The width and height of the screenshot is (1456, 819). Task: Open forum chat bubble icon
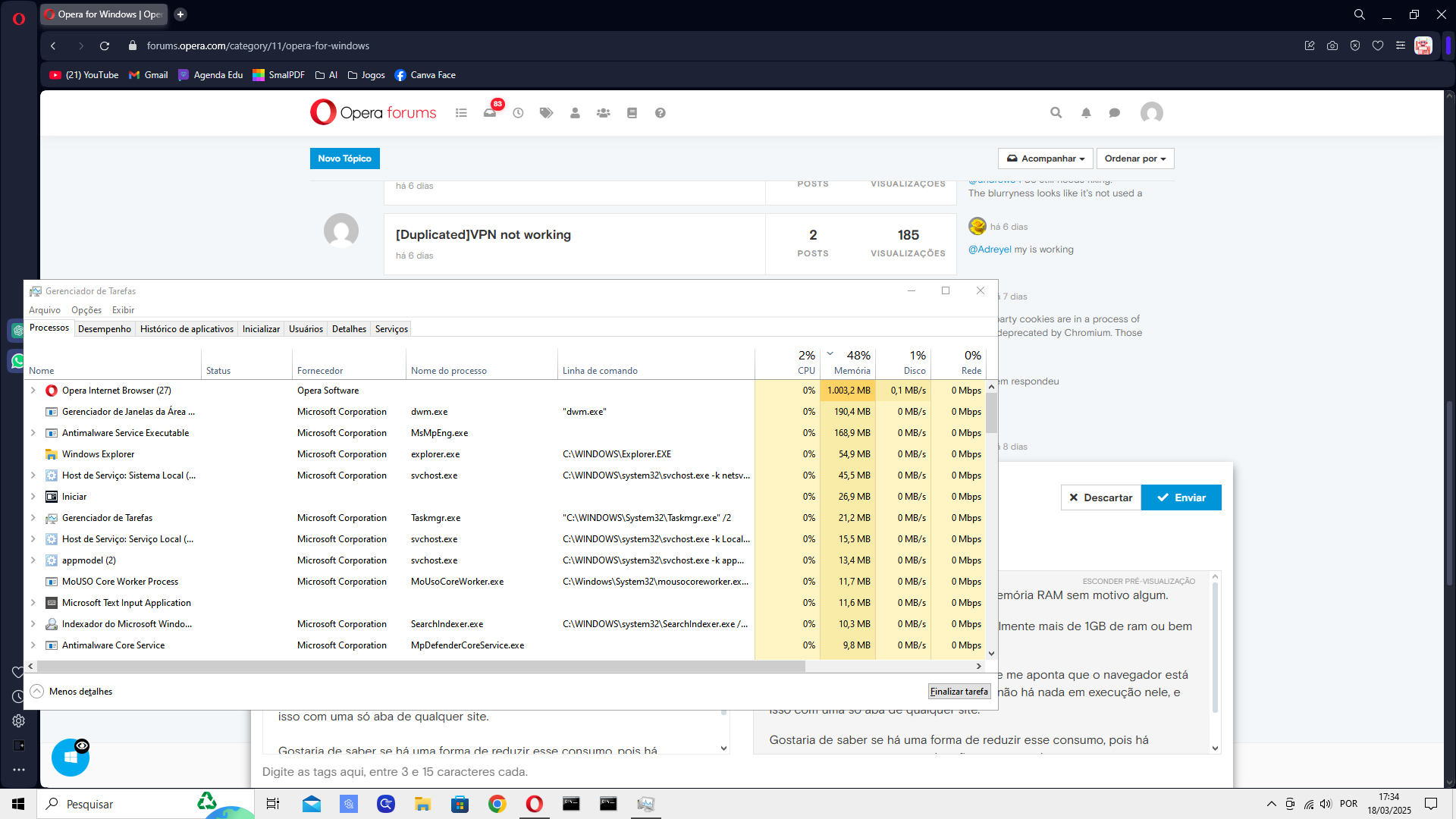(x=1115, y=113)
